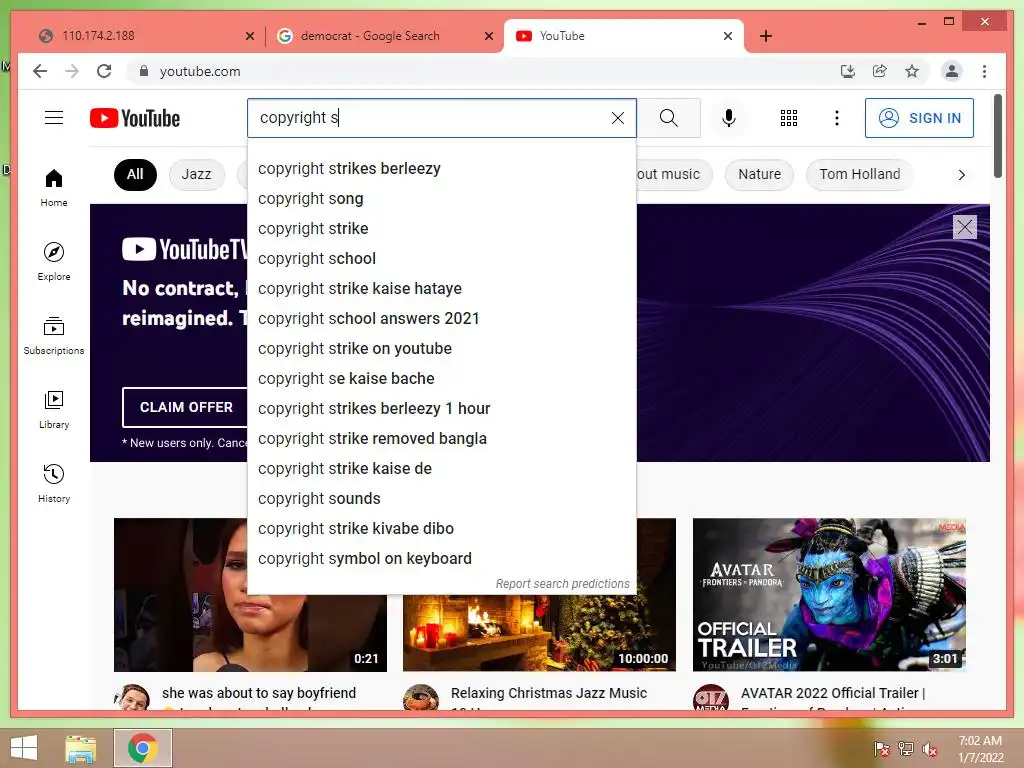This screenshot has height=768, width=1024.
Task: Select copyright strike kaise hataye suggestion
Action: 441,289
